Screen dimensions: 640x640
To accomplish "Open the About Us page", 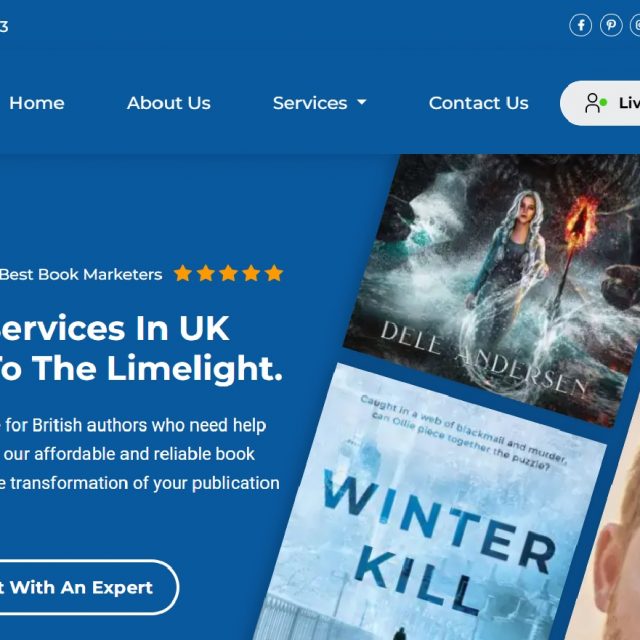I will click(x=169, y=103).
